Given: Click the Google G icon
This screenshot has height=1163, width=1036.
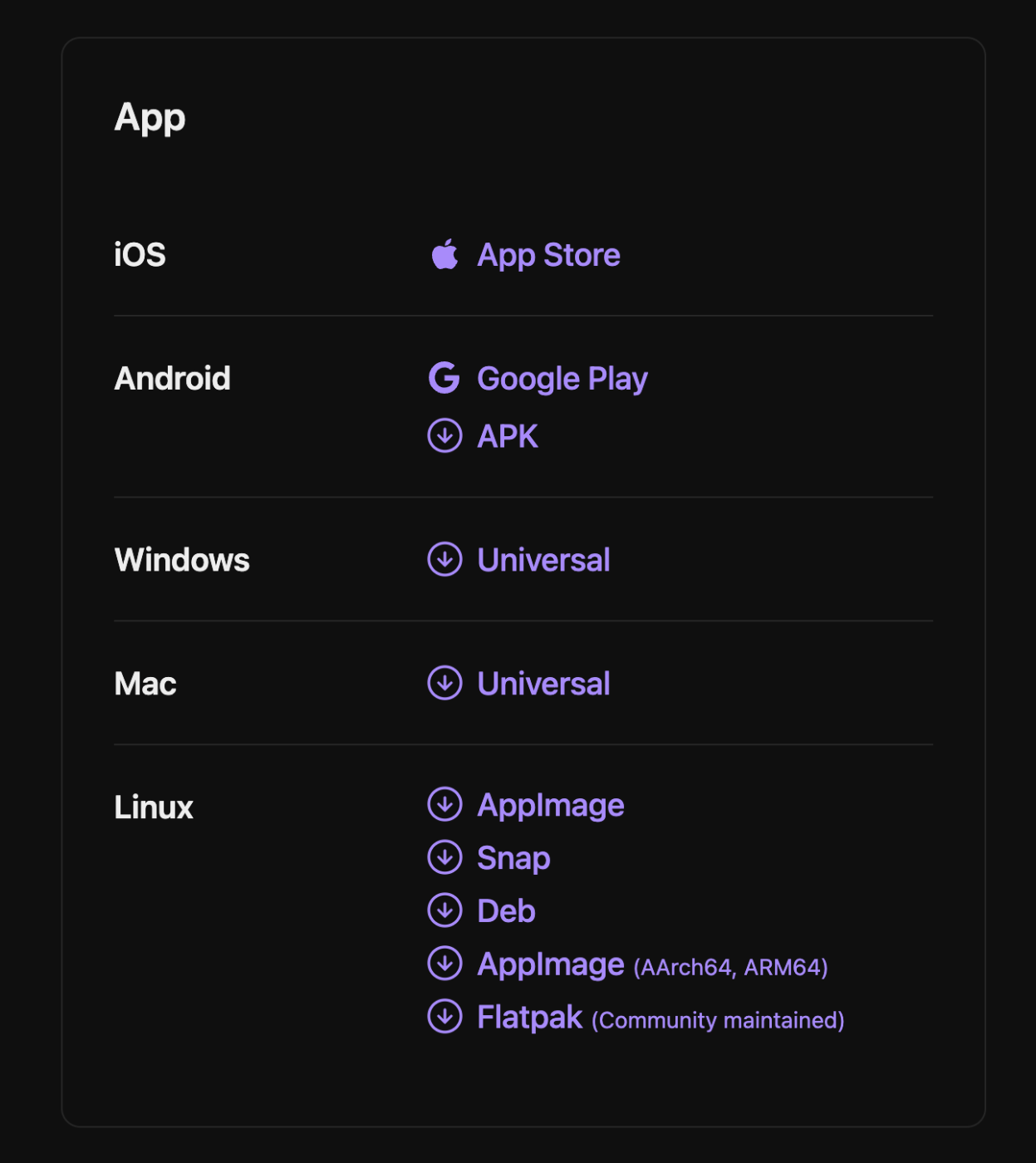Looking at the screenshot, I should [444, 378].
